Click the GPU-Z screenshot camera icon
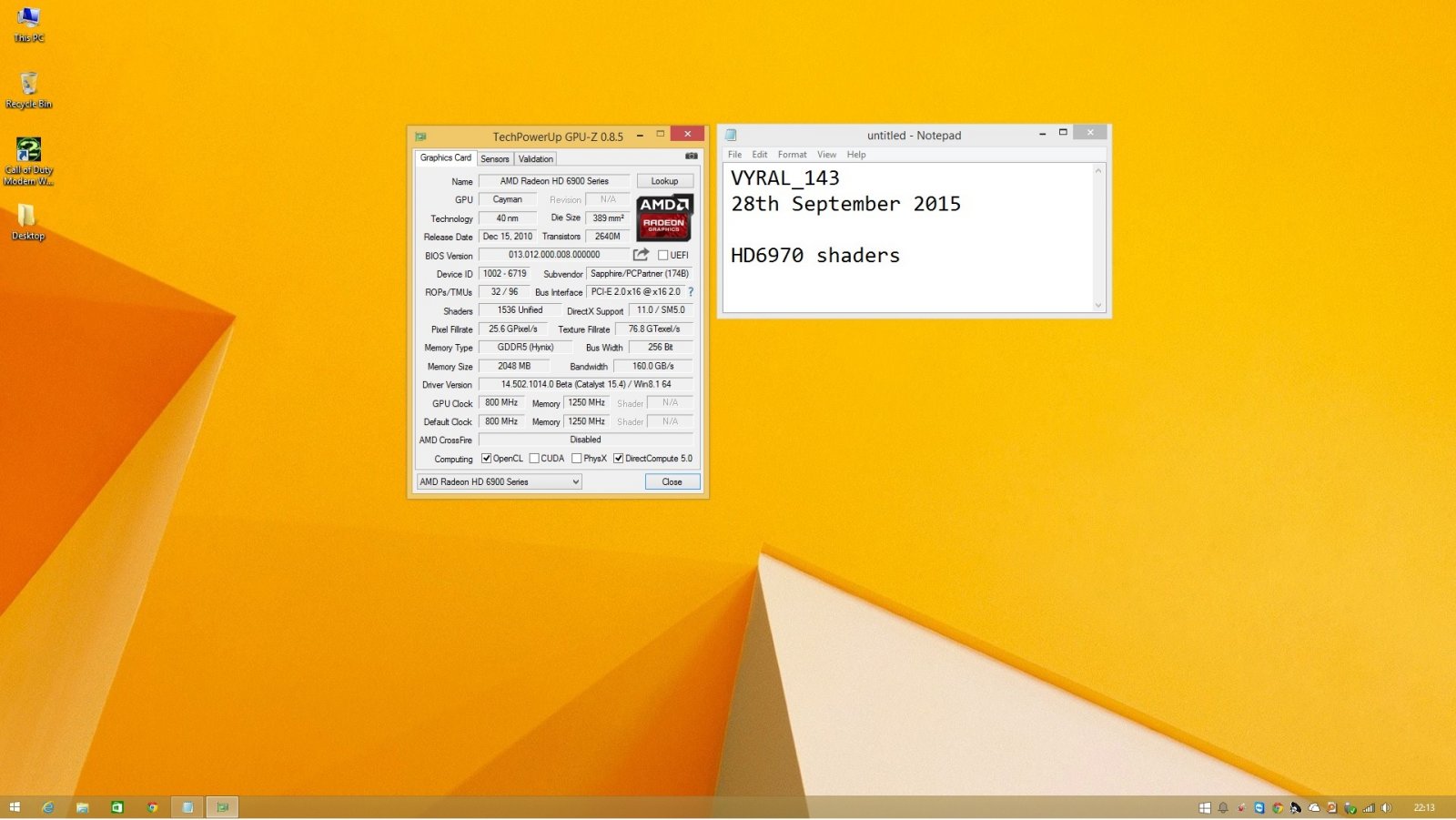 [x=692, y=157]
